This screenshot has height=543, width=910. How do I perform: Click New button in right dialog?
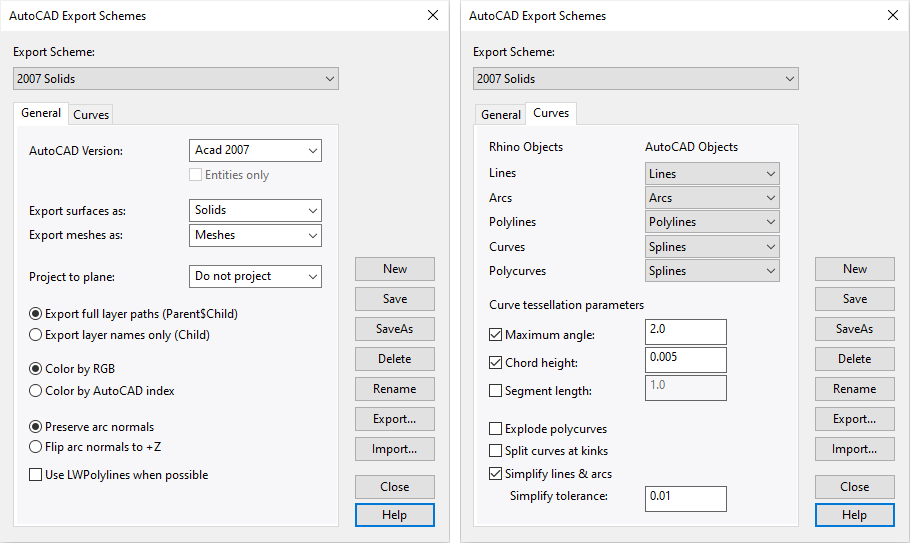coord(854,269)
